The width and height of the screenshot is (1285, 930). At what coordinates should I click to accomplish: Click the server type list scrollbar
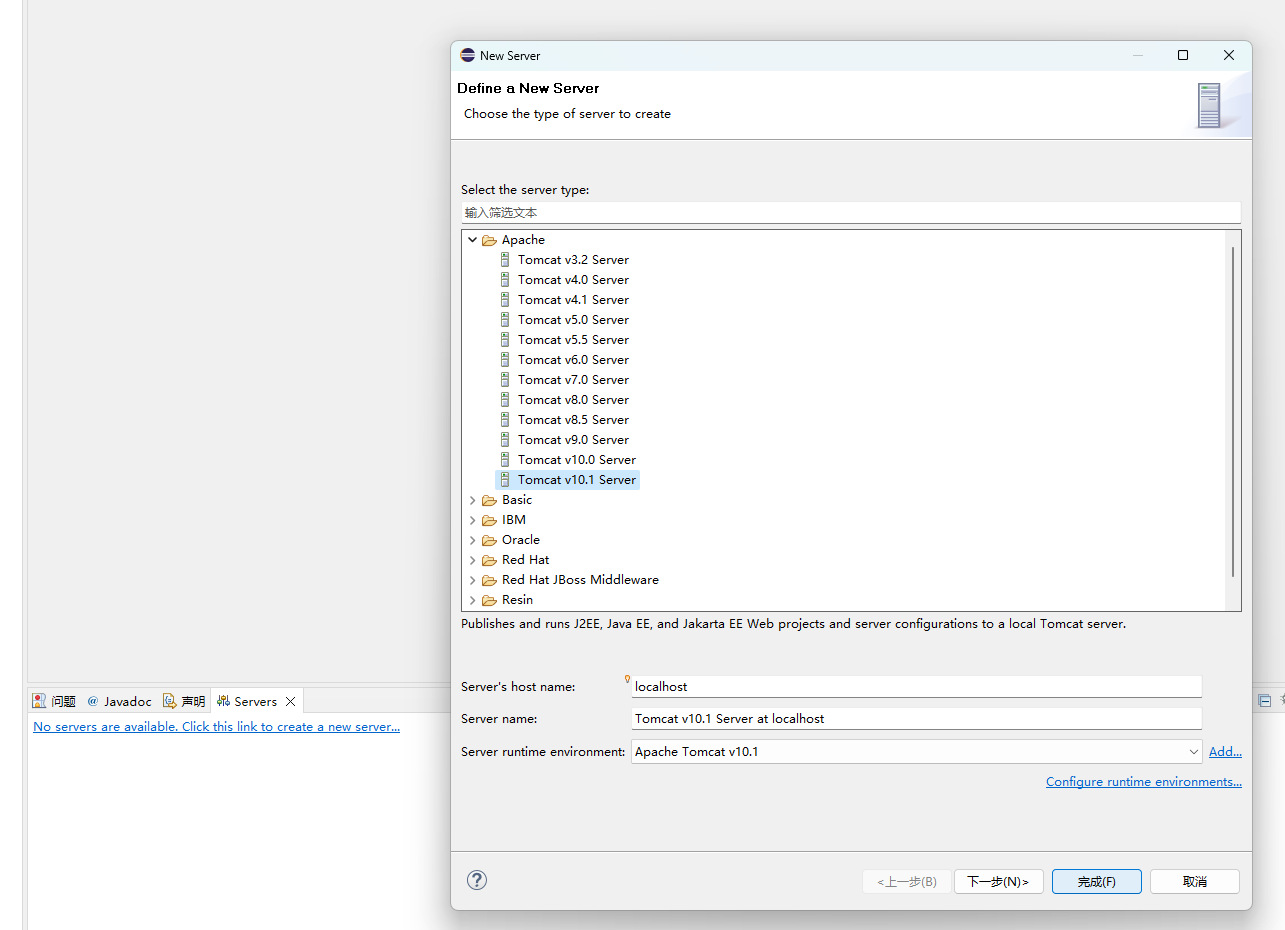[x=1233, y=411]
